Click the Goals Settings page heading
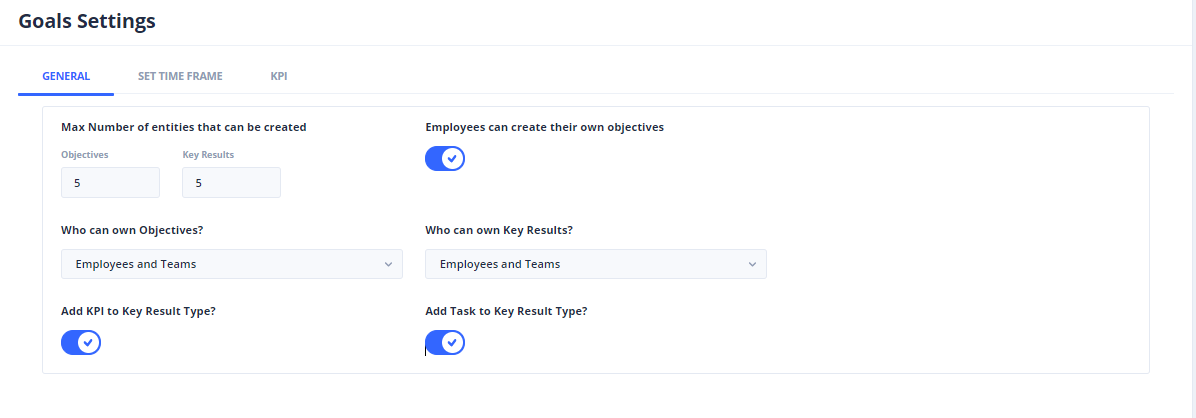1196x418 pixels. [86, 20]
